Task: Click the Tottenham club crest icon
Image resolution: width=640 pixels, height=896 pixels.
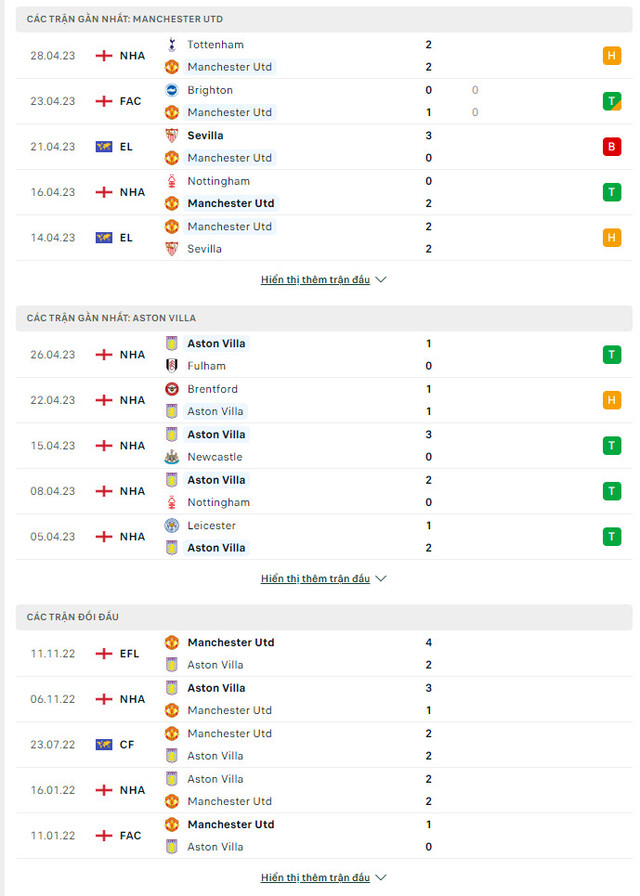Action: coord(171,45)
